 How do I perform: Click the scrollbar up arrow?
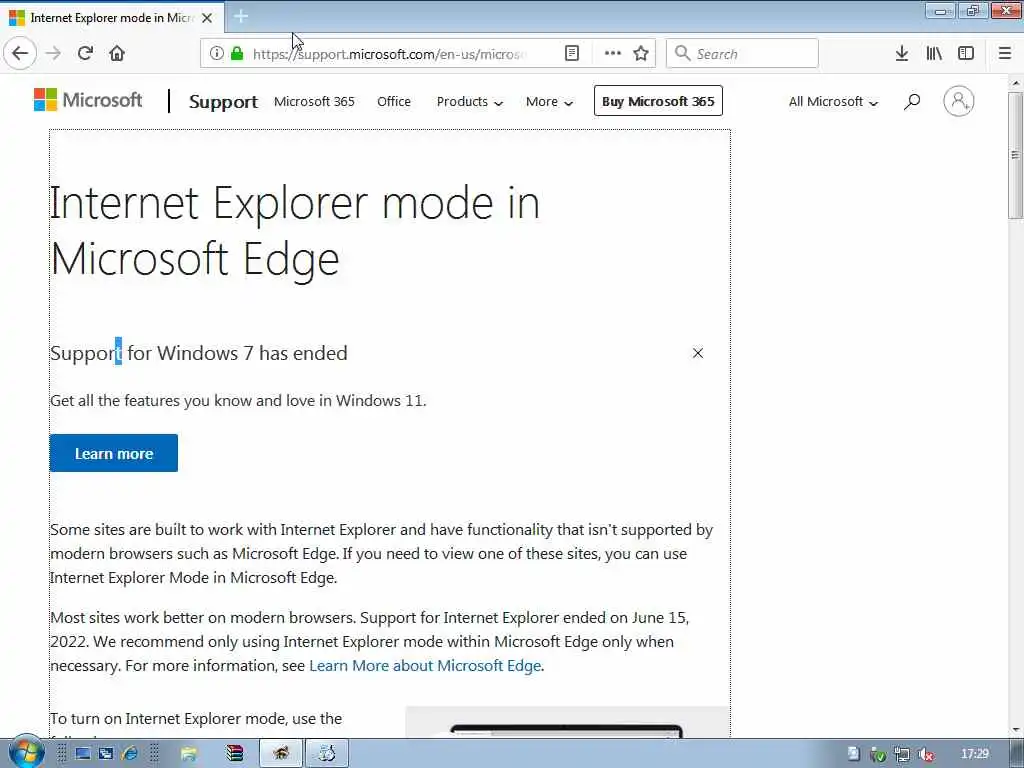(x=1016, y=83)
